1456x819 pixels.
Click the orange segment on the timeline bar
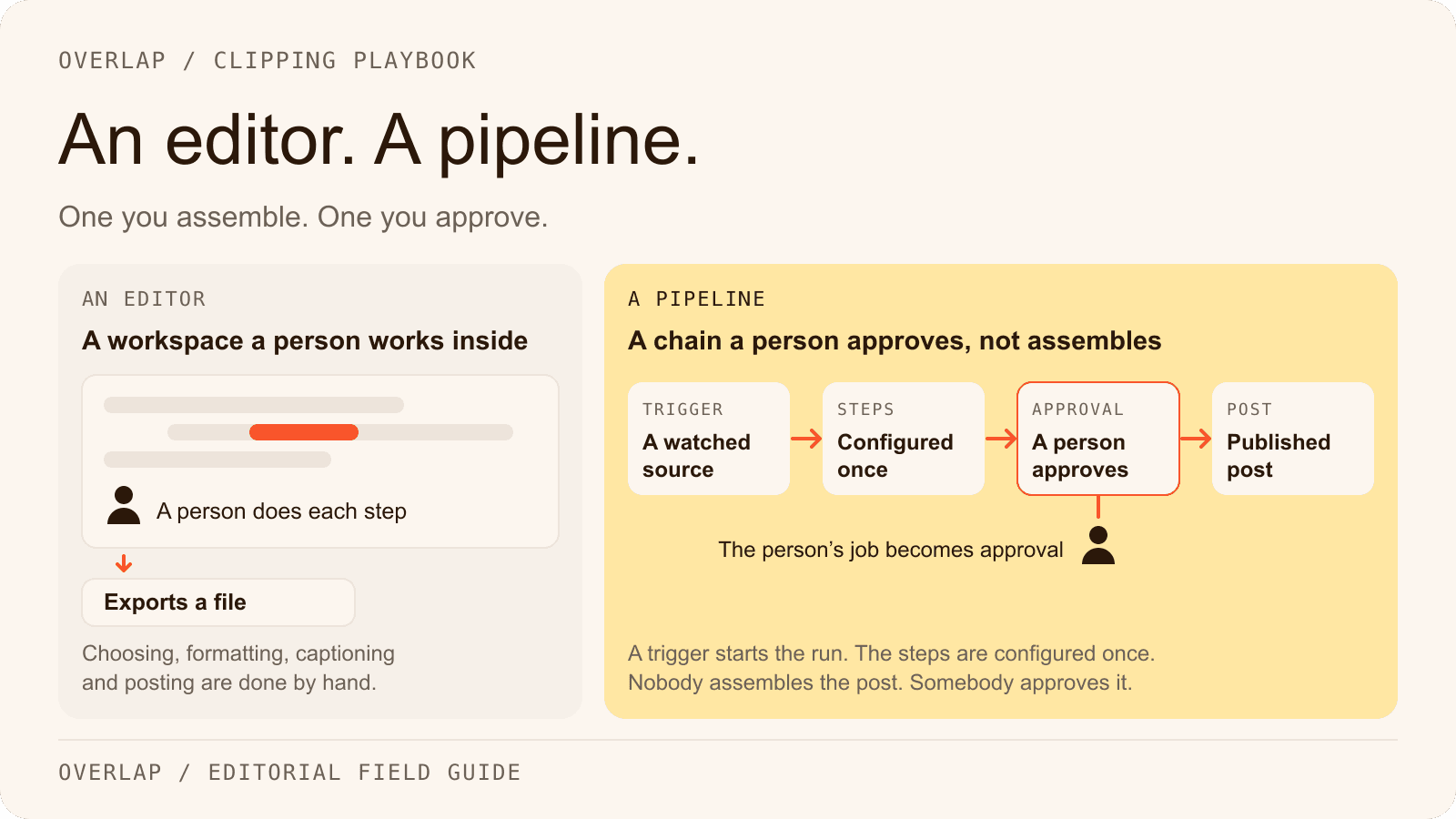point(304,432)
